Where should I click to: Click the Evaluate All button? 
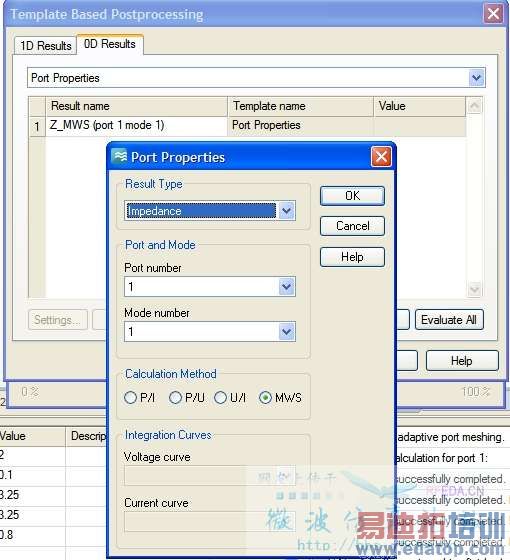[449, 320]
